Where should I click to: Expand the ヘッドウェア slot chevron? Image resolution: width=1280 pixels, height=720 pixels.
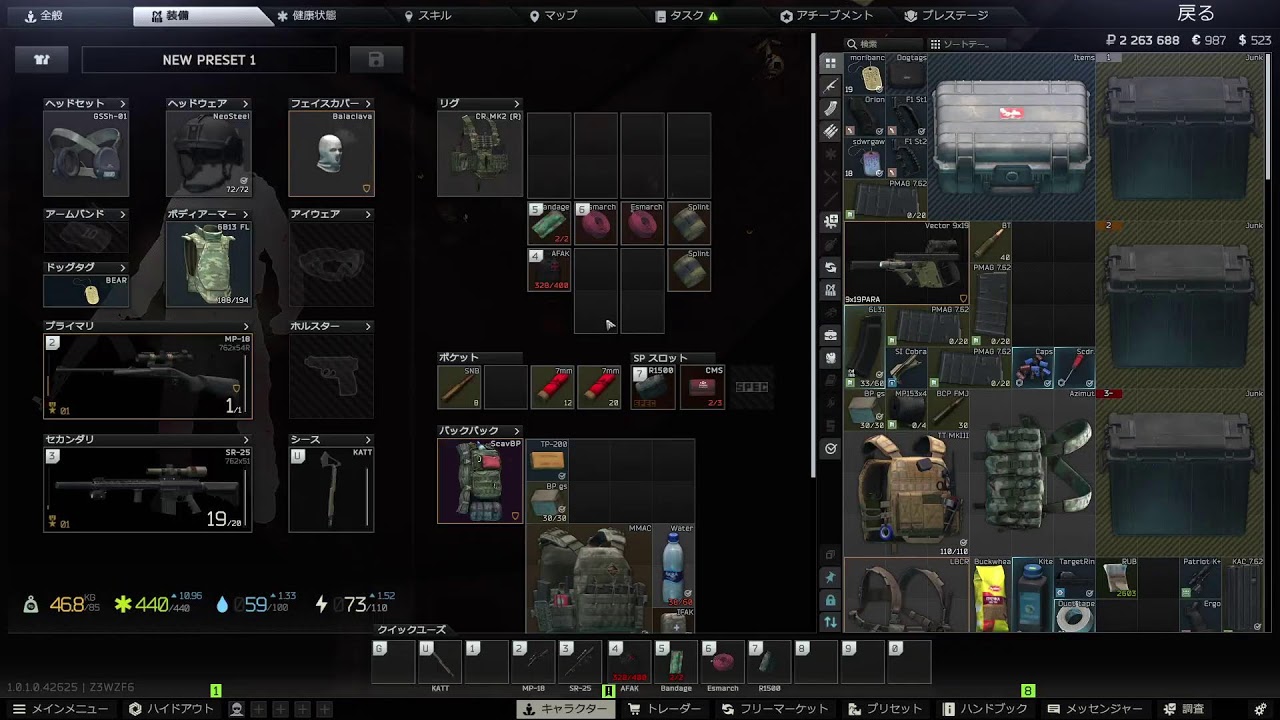click(x=245, y=103)
